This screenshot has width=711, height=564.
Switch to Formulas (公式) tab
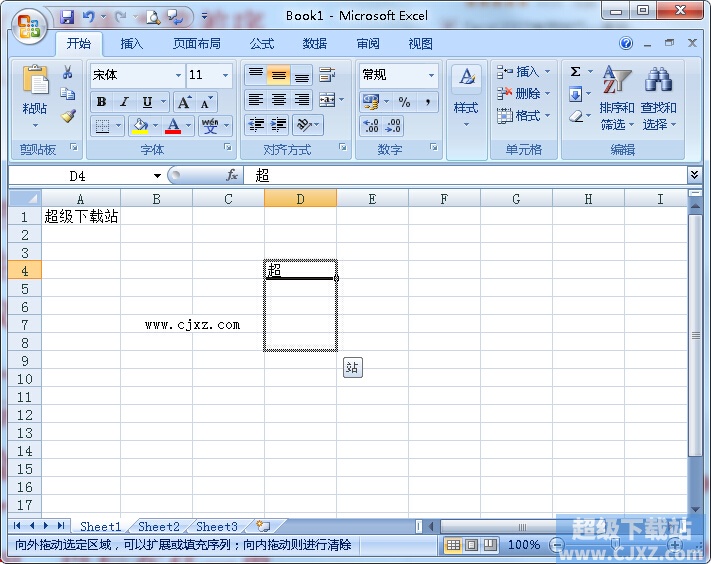262,44
